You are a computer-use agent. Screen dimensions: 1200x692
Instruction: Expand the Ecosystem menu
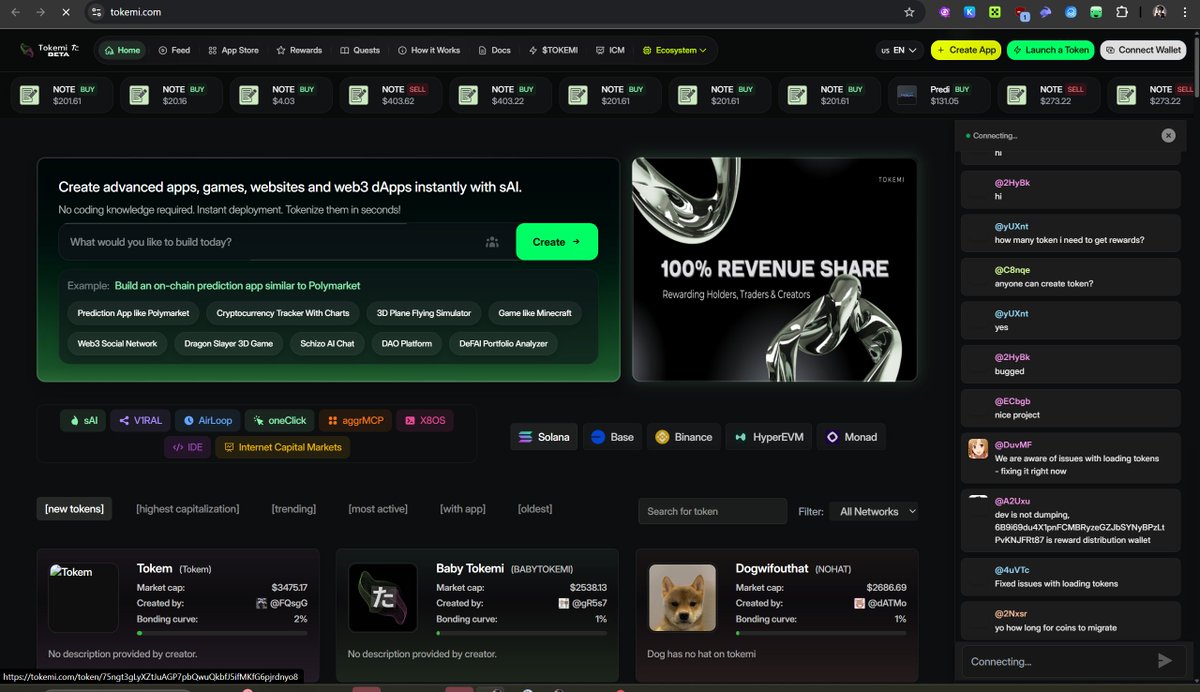[675, 50]
